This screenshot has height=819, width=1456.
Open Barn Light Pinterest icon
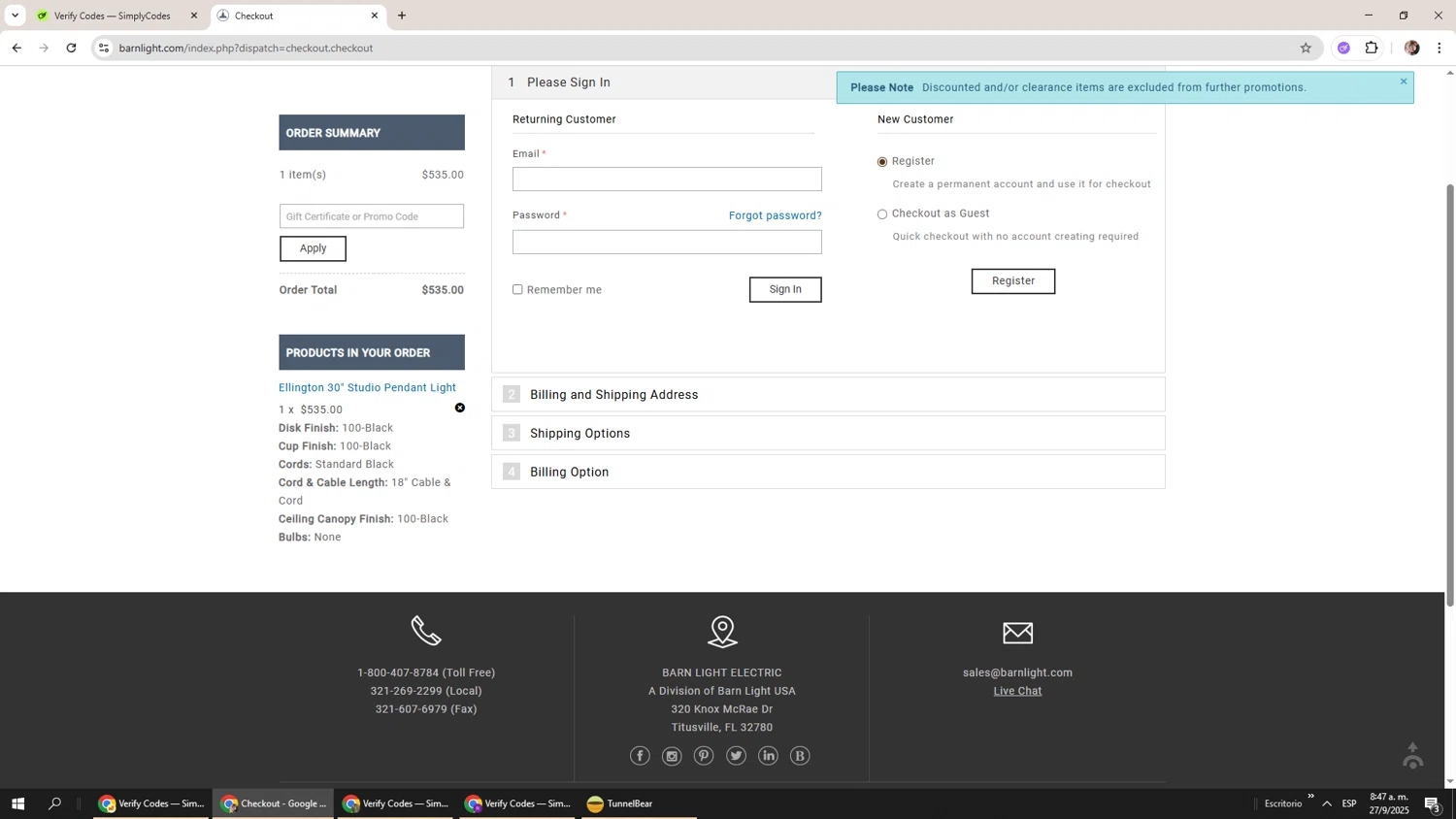click(704, 756)
